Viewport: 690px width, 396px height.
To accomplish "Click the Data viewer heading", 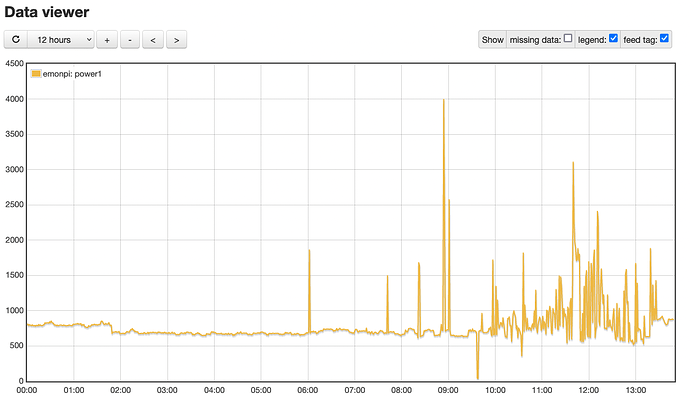I will coord(47,12).
